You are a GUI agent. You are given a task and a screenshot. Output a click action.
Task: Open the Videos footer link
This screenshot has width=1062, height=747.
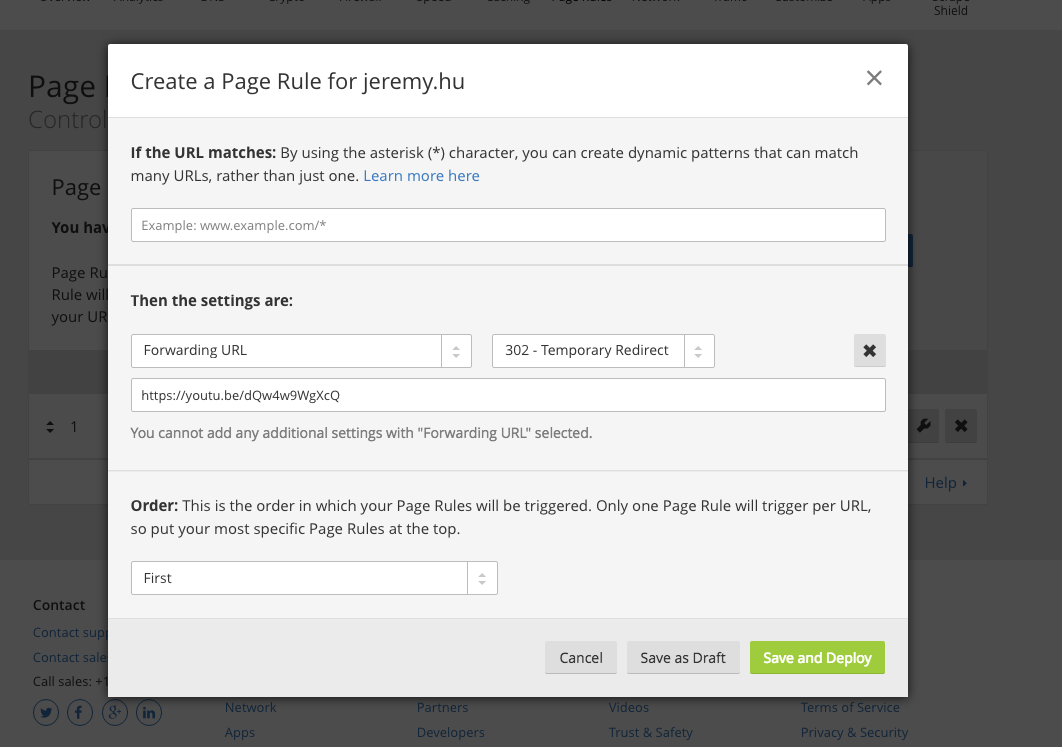629,707
